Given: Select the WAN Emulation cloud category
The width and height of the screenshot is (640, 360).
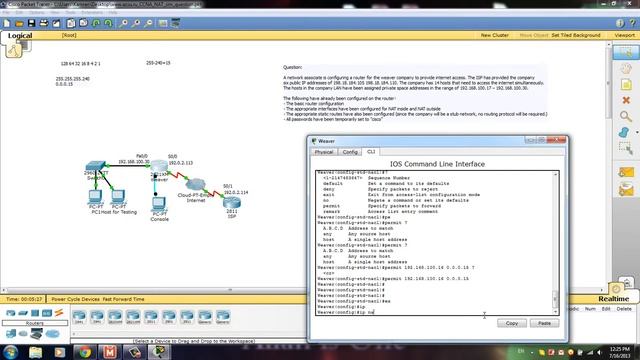Looking at the screenshot, I should pos(23,334).
